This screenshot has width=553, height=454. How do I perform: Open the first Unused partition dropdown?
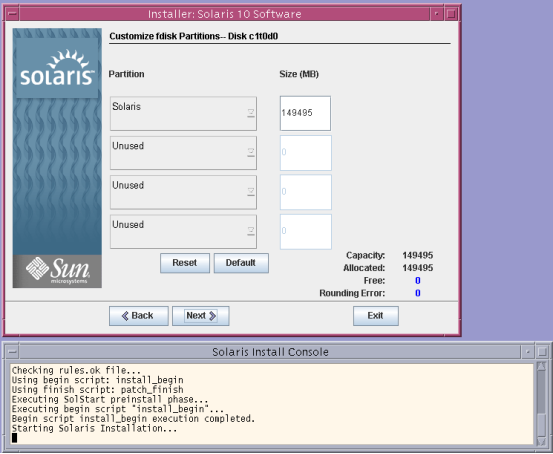183,153
